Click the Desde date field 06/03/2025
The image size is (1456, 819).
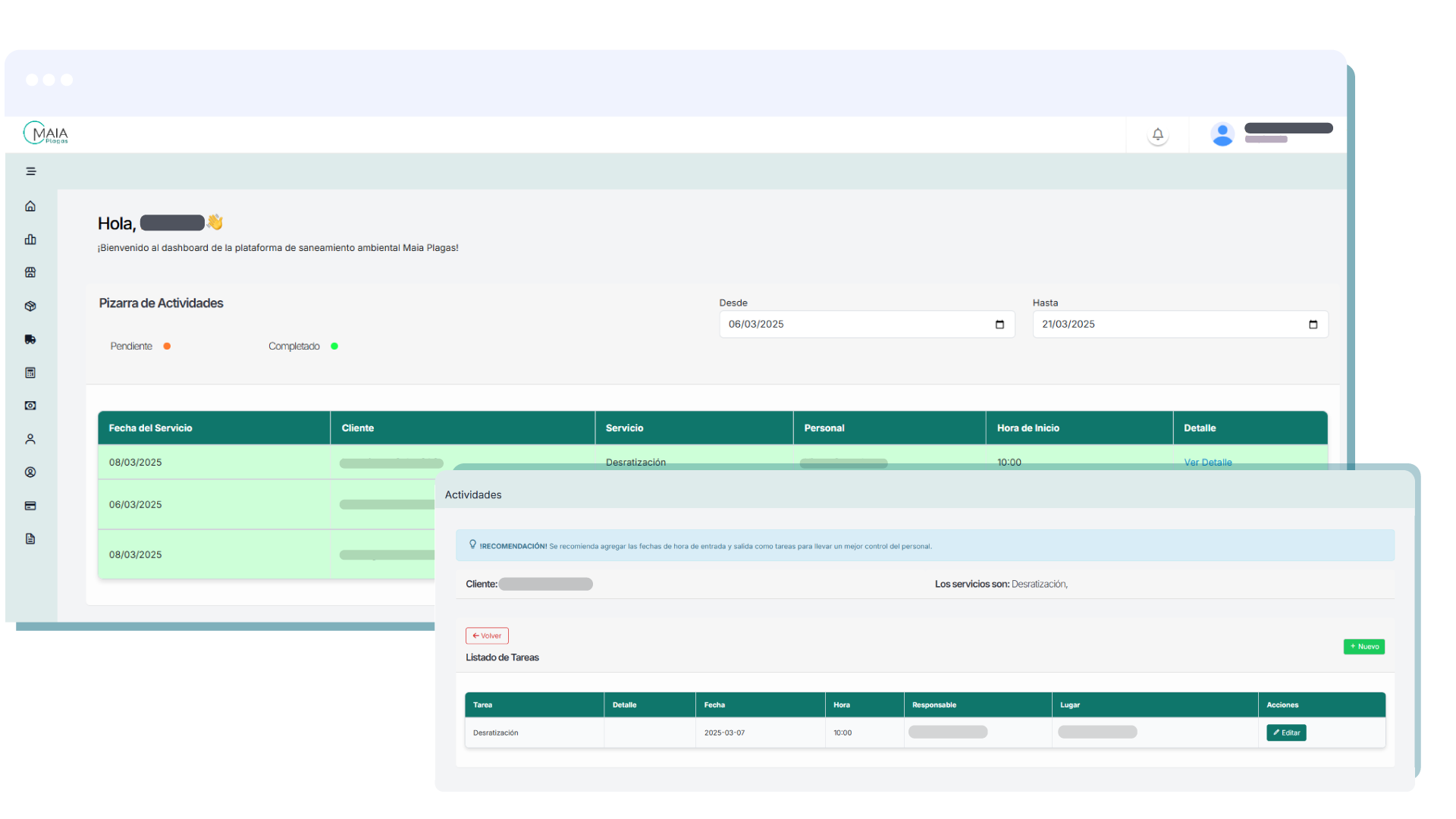point(834,325)
